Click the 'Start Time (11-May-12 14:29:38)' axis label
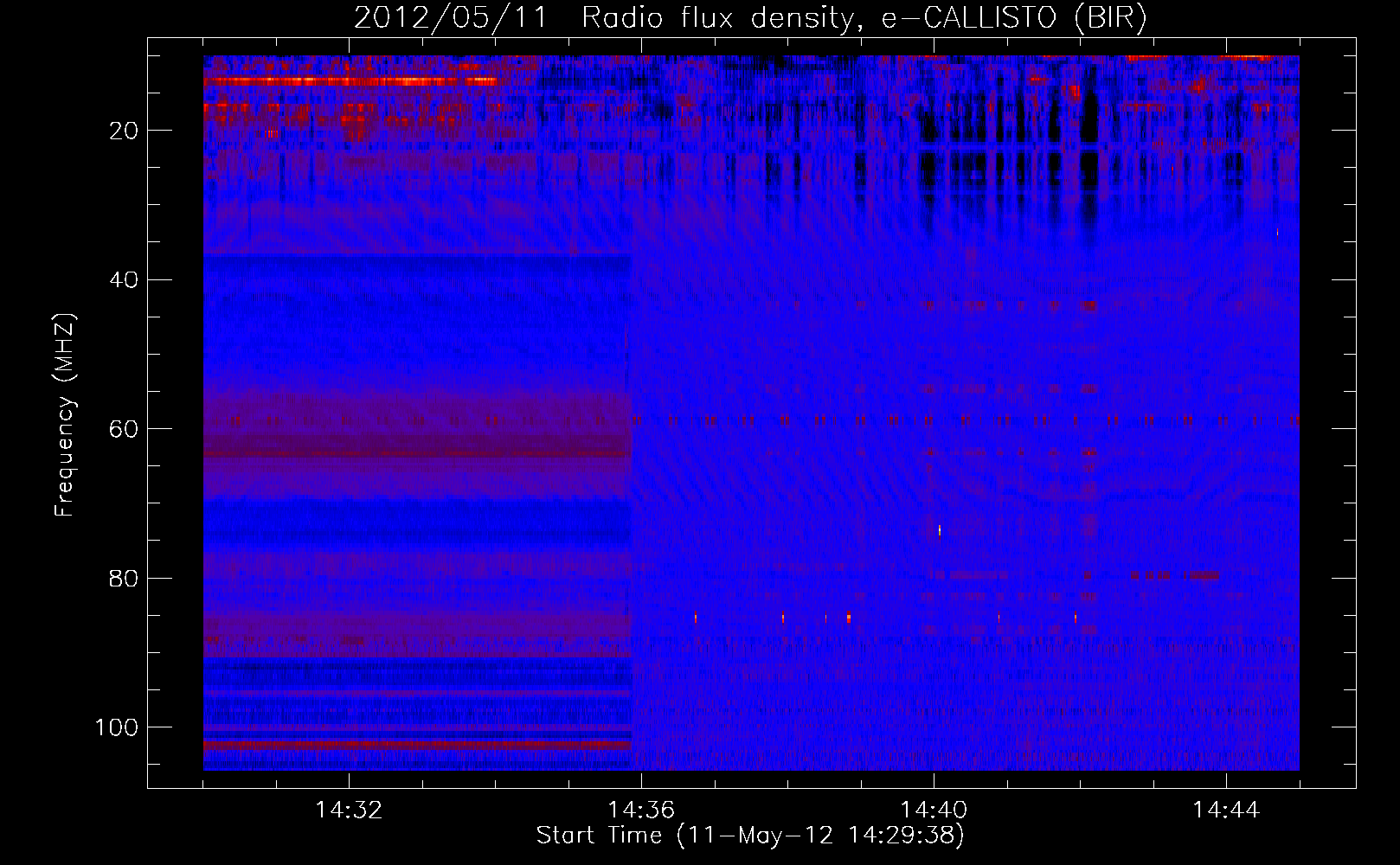Screen dimensions: 1400x865 tap(750, 836)
